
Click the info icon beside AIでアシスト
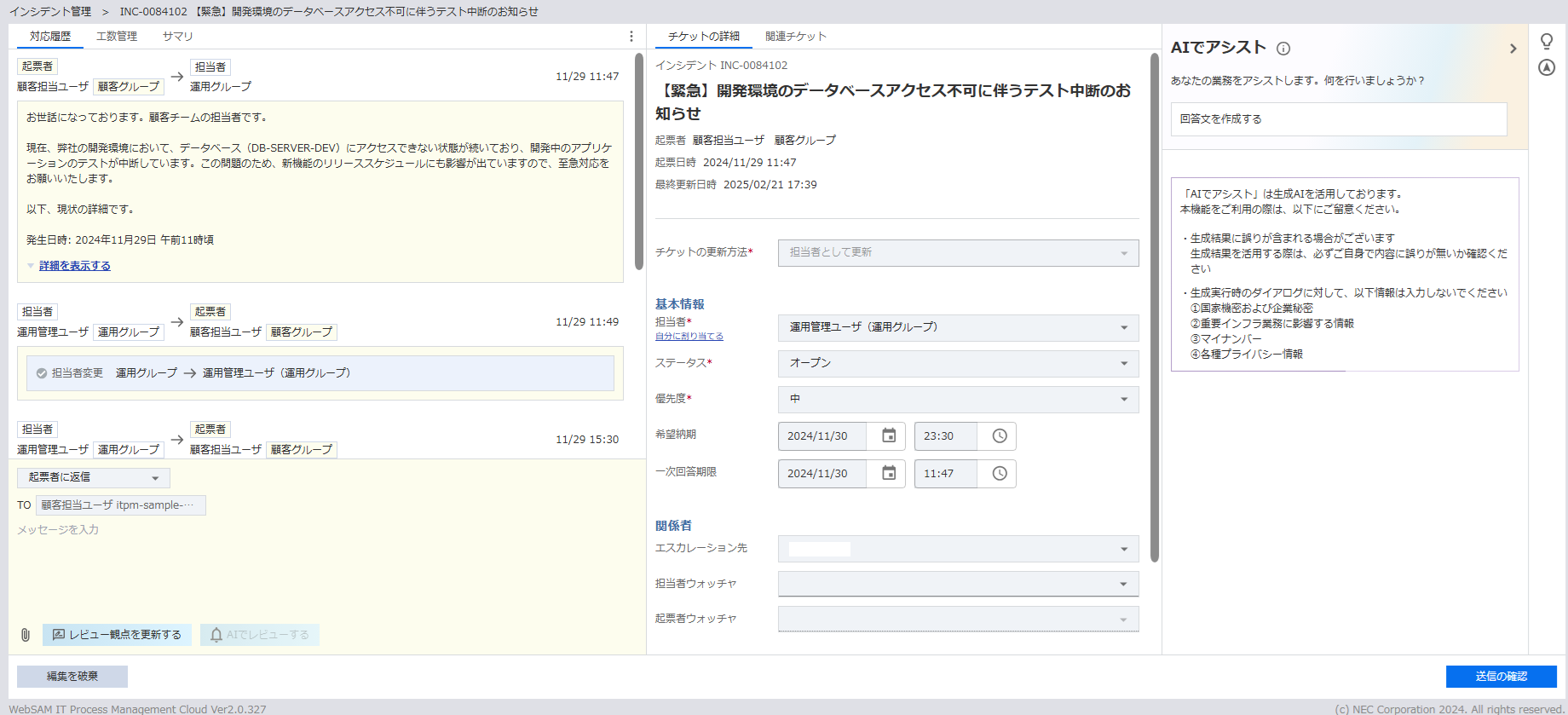pos(1283,49)
